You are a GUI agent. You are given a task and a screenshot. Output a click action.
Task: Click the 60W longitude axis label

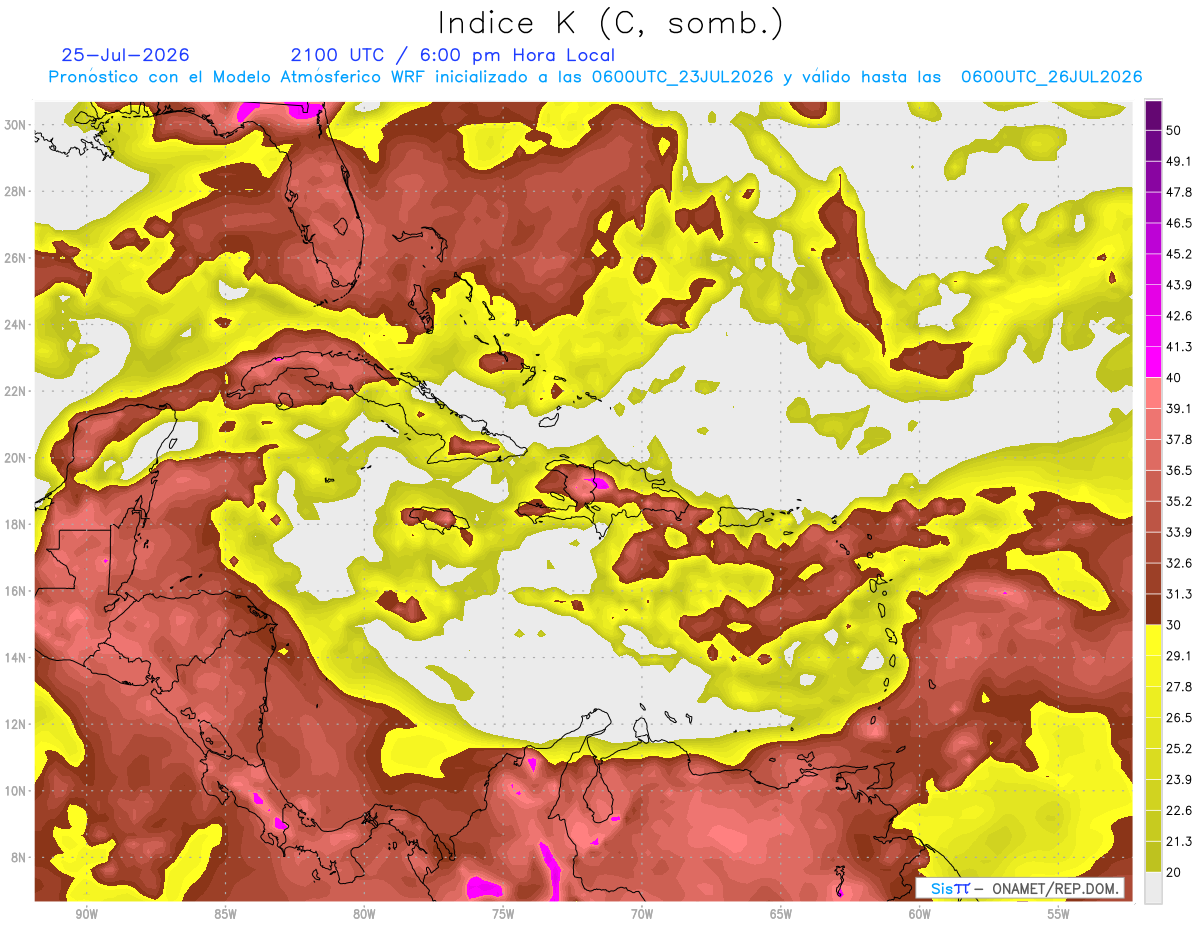click(x=920, y=915)
